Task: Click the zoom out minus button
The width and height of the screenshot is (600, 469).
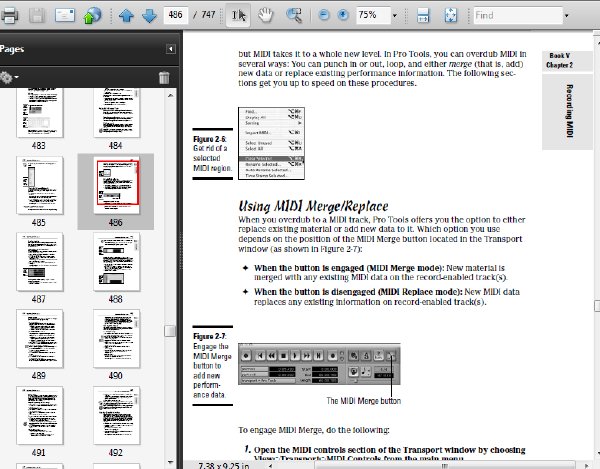Action: click(x=324, y=15)
